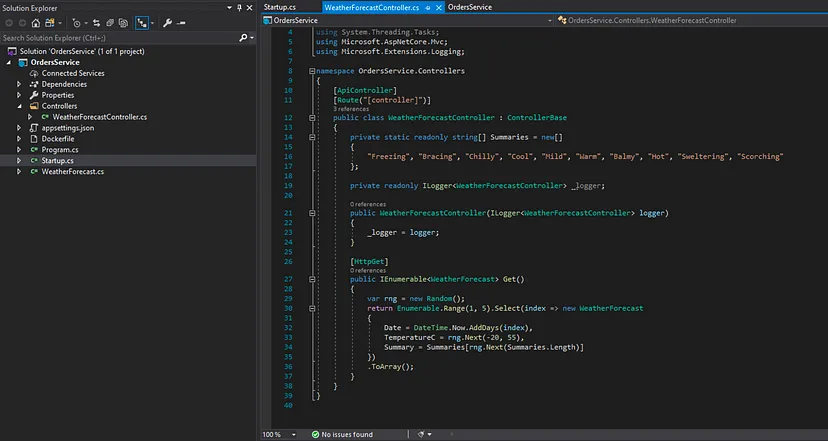Screen dimensions: 828x441
Task: Collapse the OrdersService project node arrow
Action: (8, 62)
